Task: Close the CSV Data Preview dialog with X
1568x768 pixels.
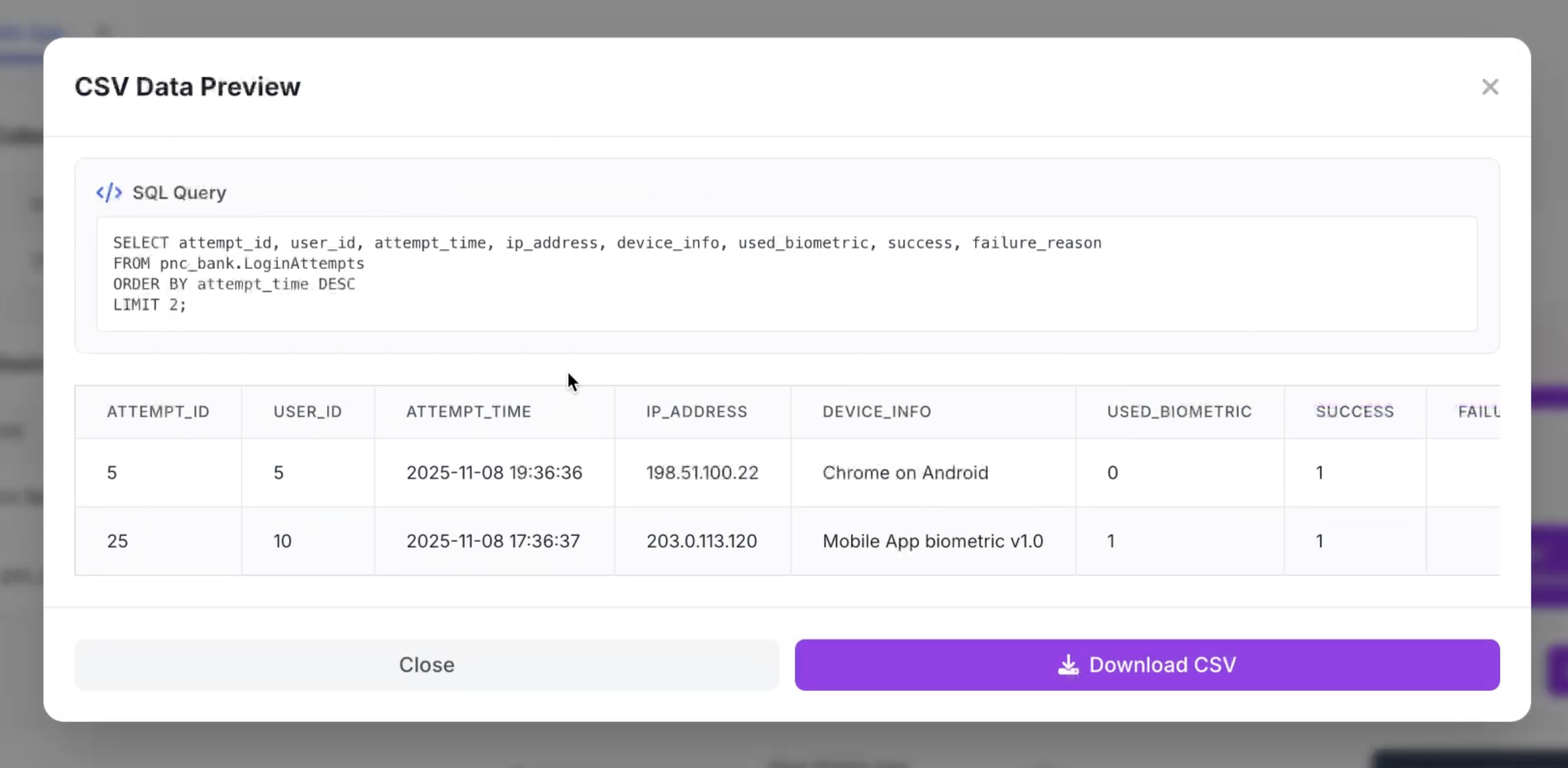Action: tap(1490, 86)
